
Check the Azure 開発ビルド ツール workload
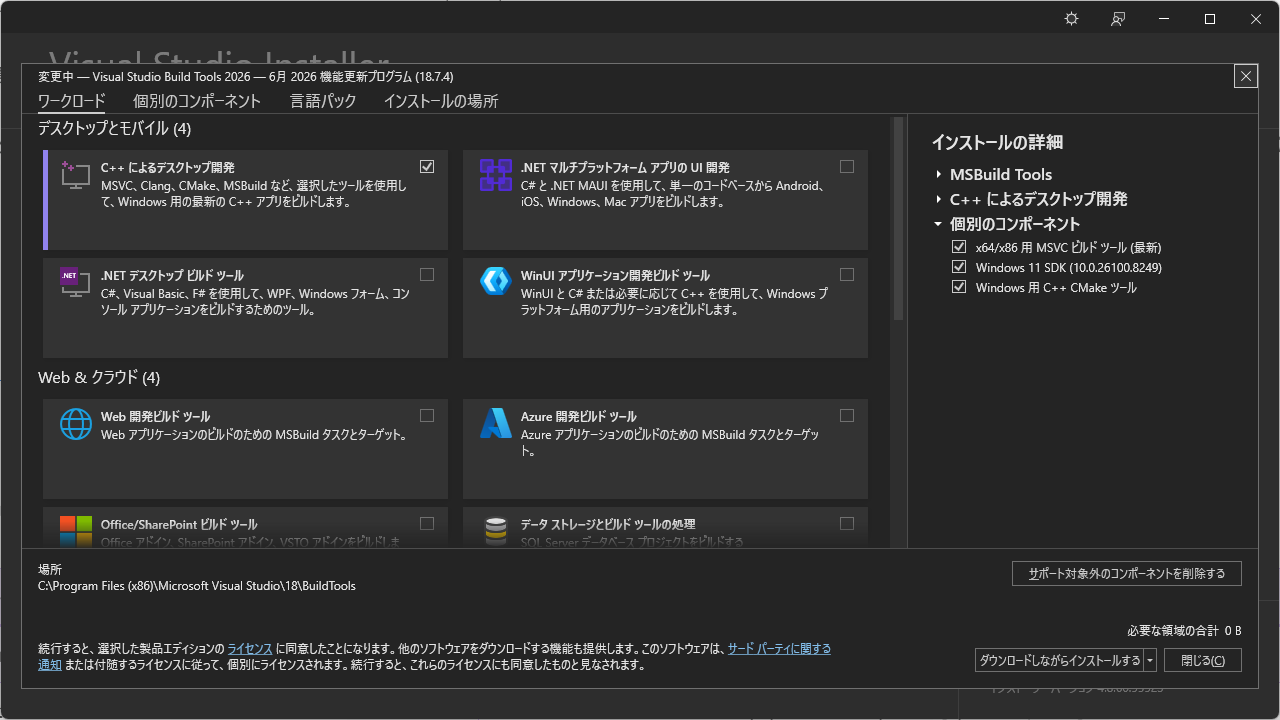point(847,416)
